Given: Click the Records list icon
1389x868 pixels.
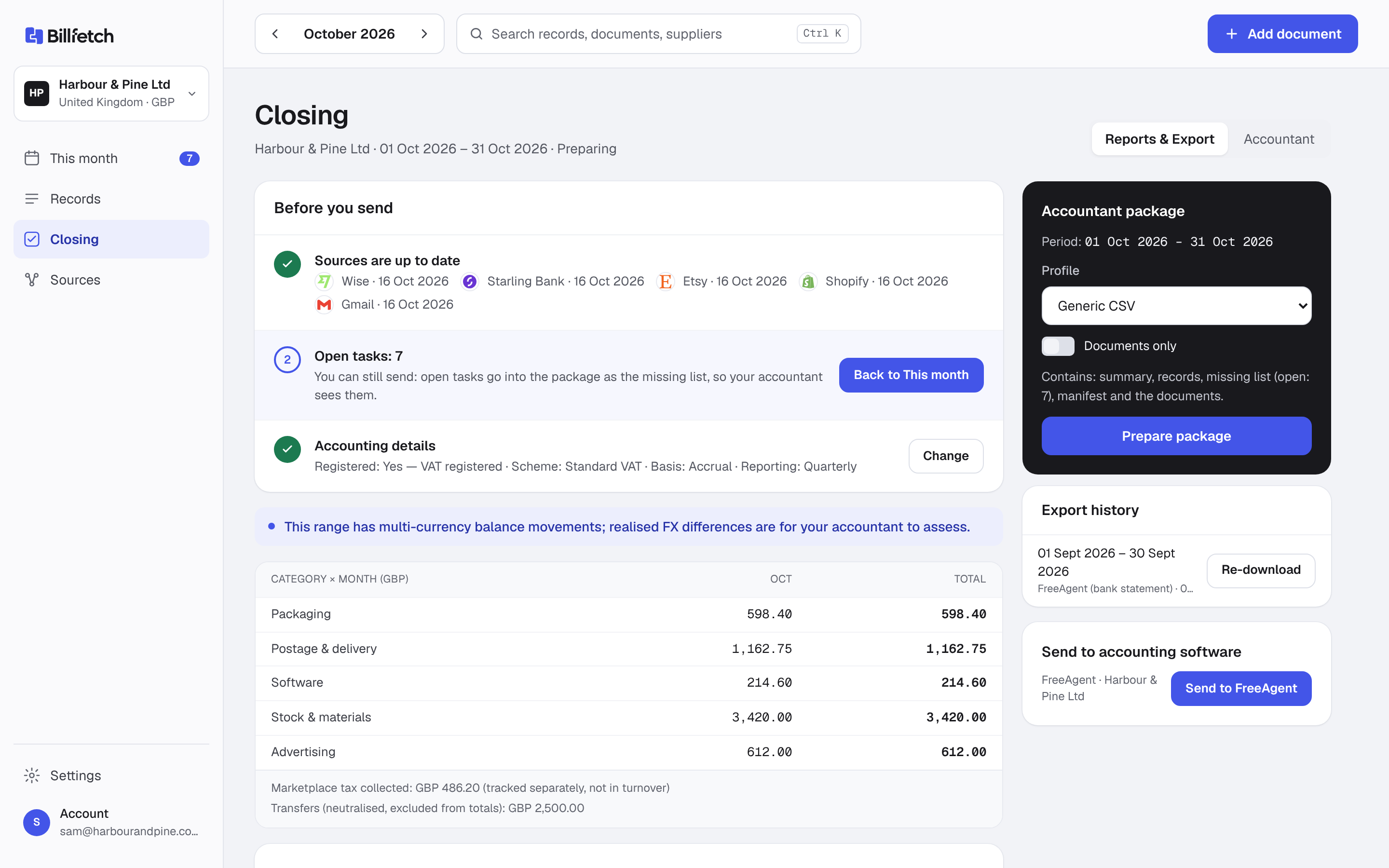Looking at the screenshot, I should (31, 199).
